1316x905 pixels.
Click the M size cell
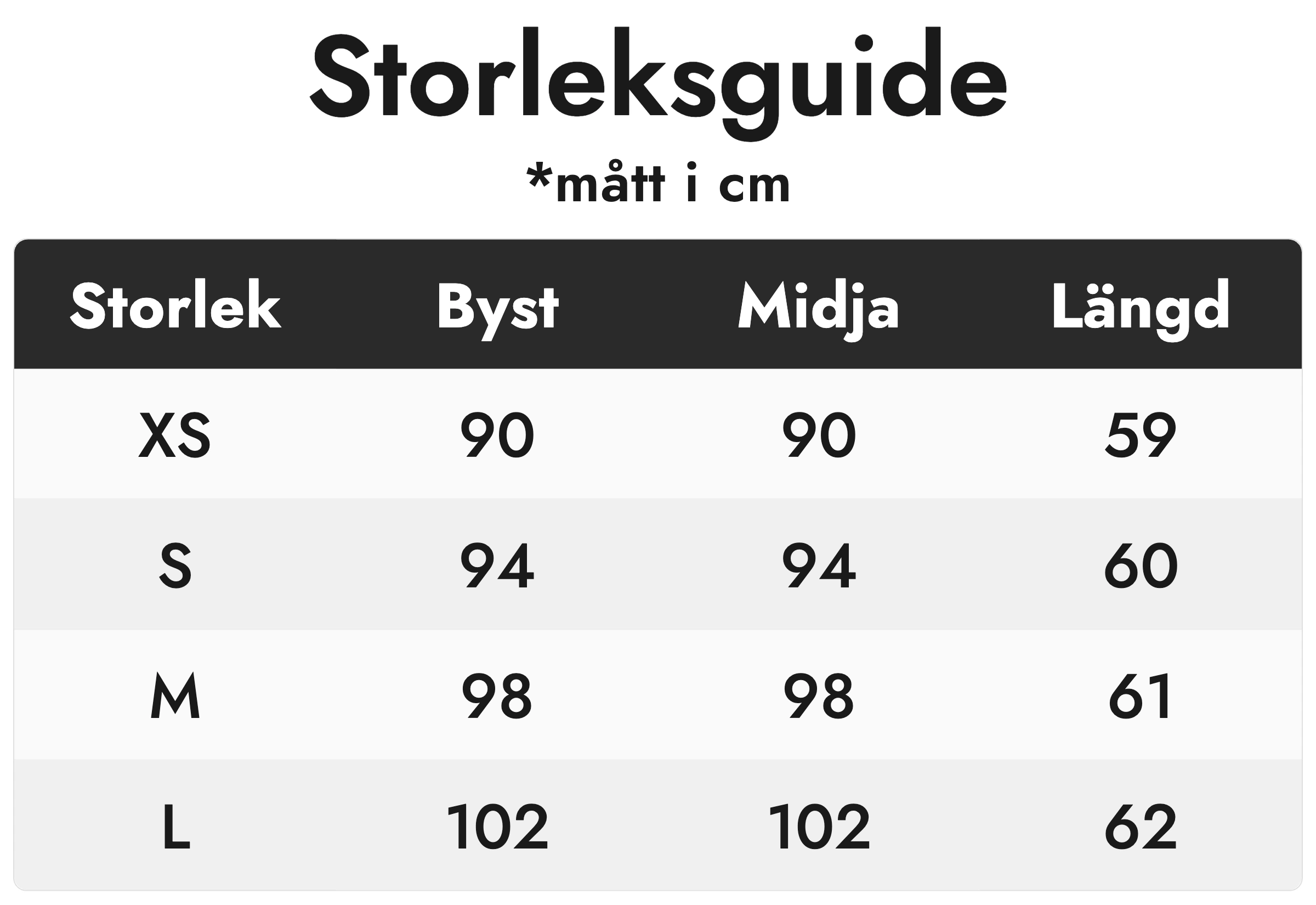click(175, 695)
